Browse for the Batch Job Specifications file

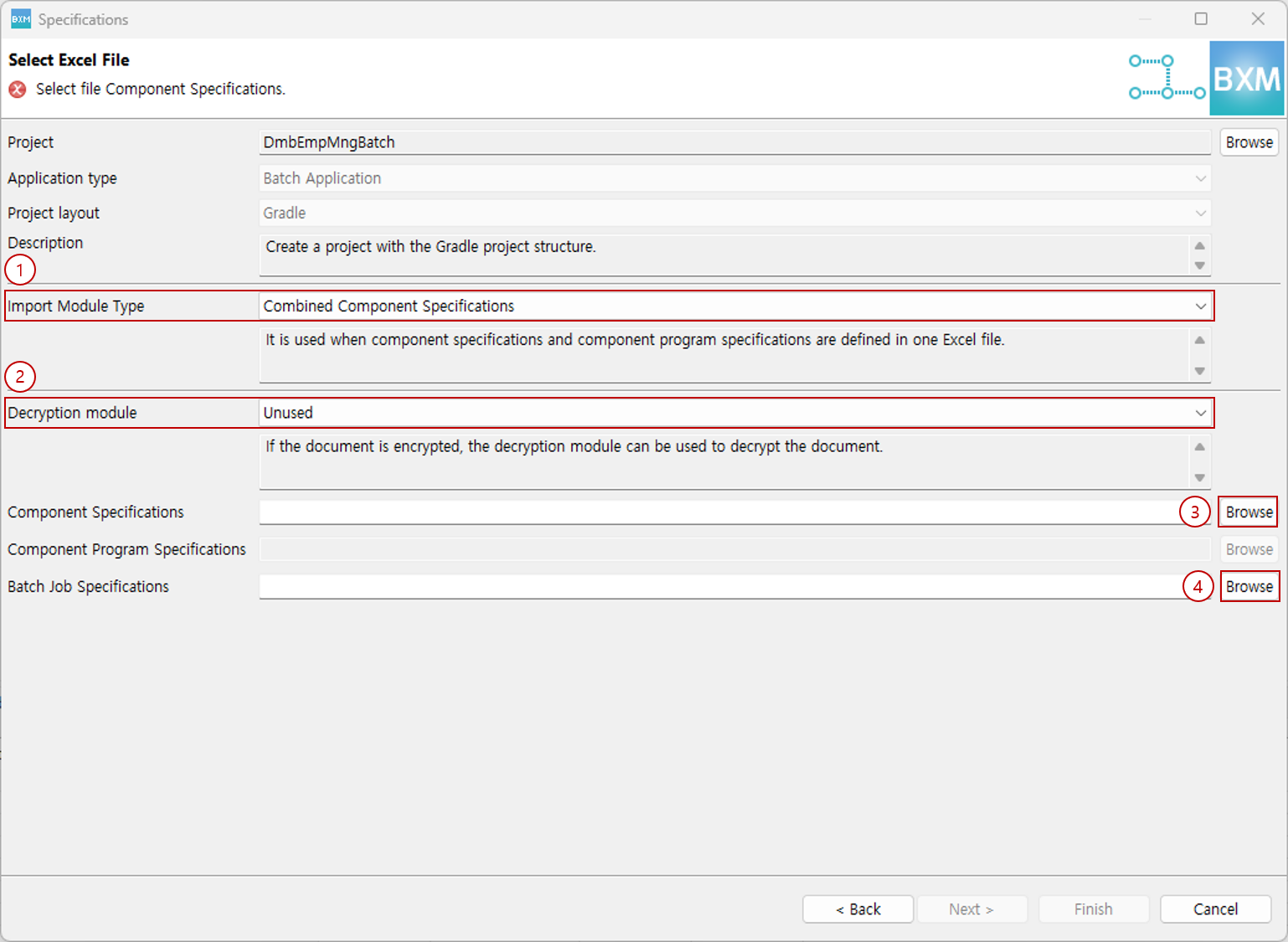1249,586
